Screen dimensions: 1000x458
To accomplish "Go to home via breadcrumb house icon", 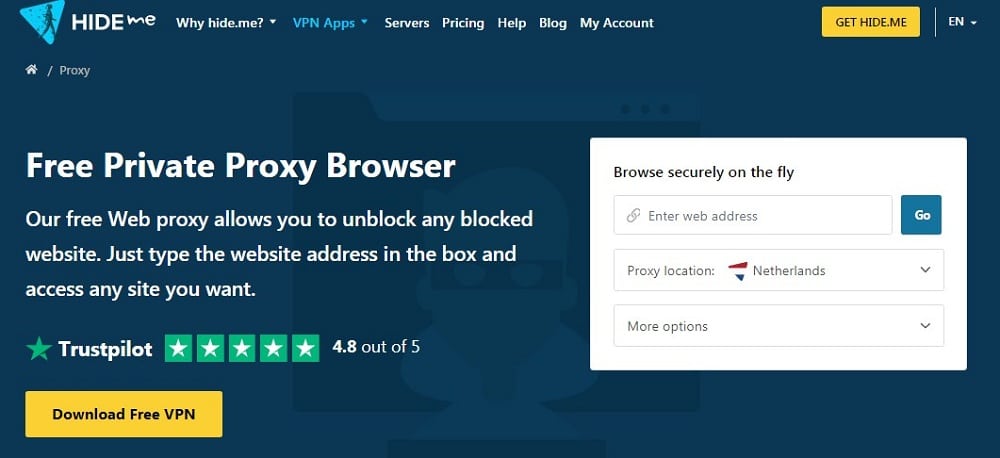I will (x=31, y=70).
